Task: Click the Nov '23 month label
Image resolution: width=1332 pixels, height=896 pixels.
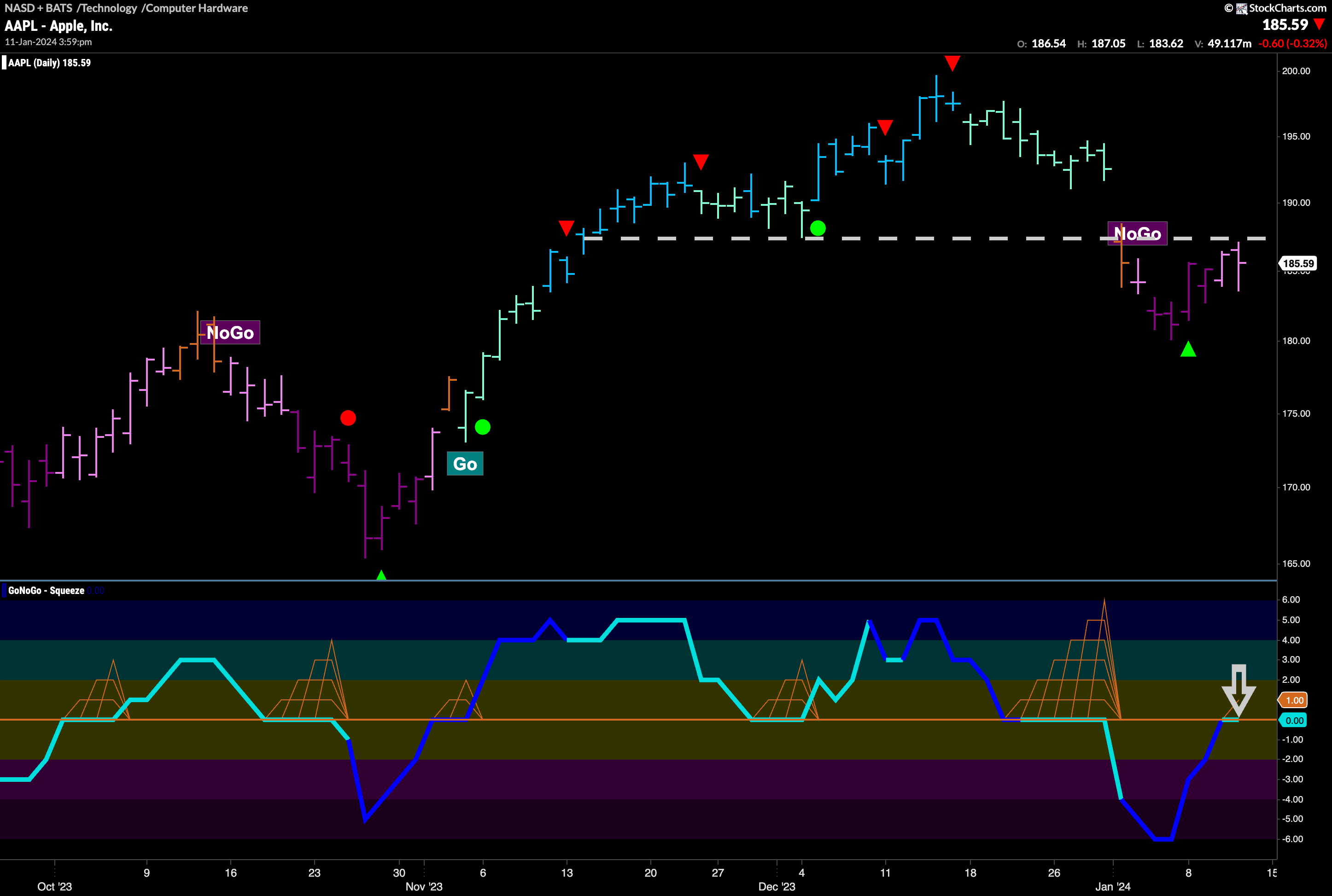Action: click(x=424, y=886)
